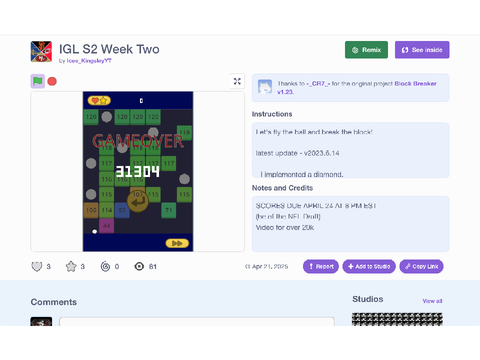
Task: Click the heart and star badge in game
Action: (x=99, y=100)
